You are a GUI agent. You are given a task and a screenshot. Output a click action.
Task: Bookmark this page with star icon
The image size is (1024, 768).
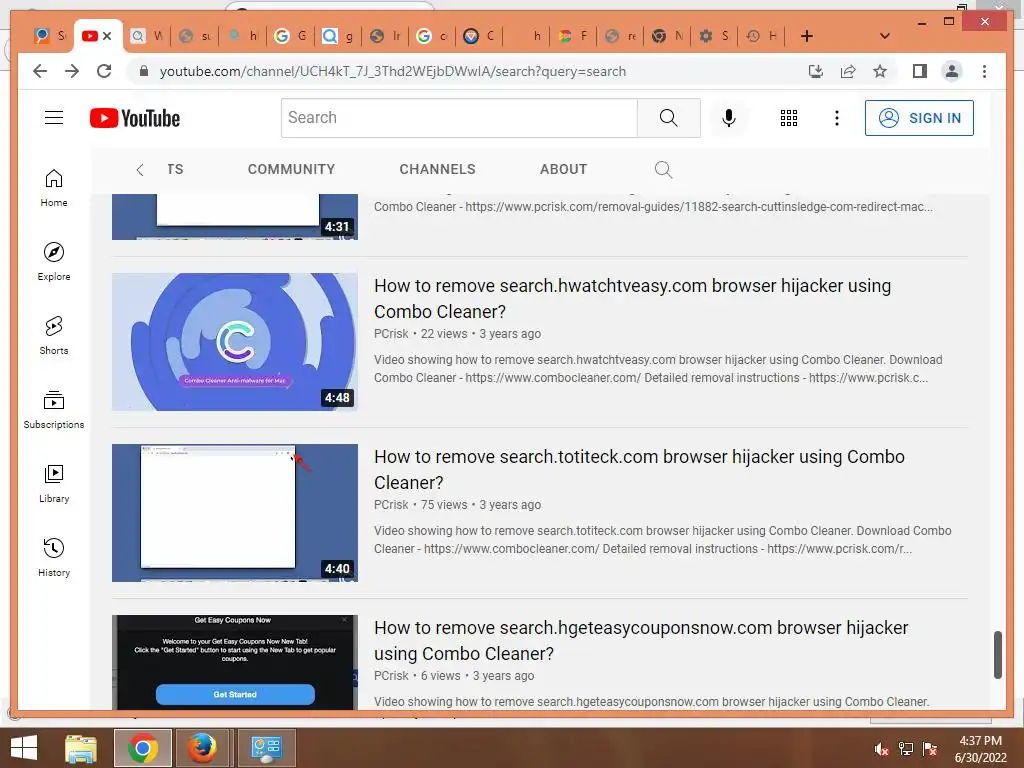pyautogui.click(x=880, y=71)
